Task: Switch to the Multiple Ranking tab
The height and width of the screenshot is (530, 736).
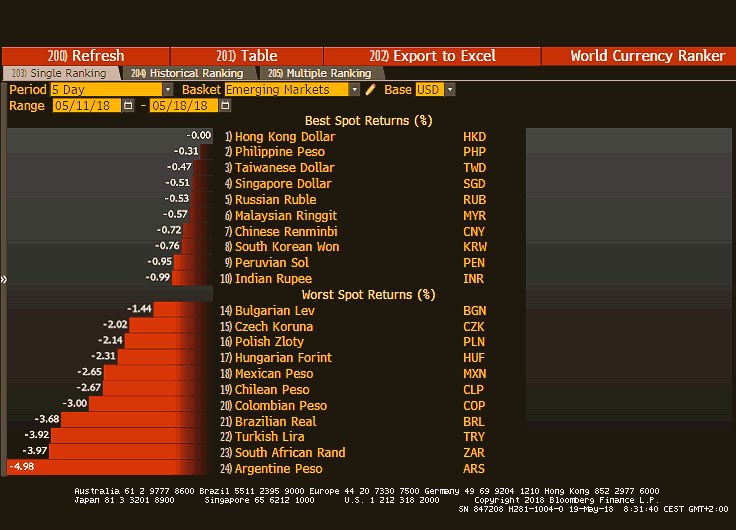Action: 320,73
